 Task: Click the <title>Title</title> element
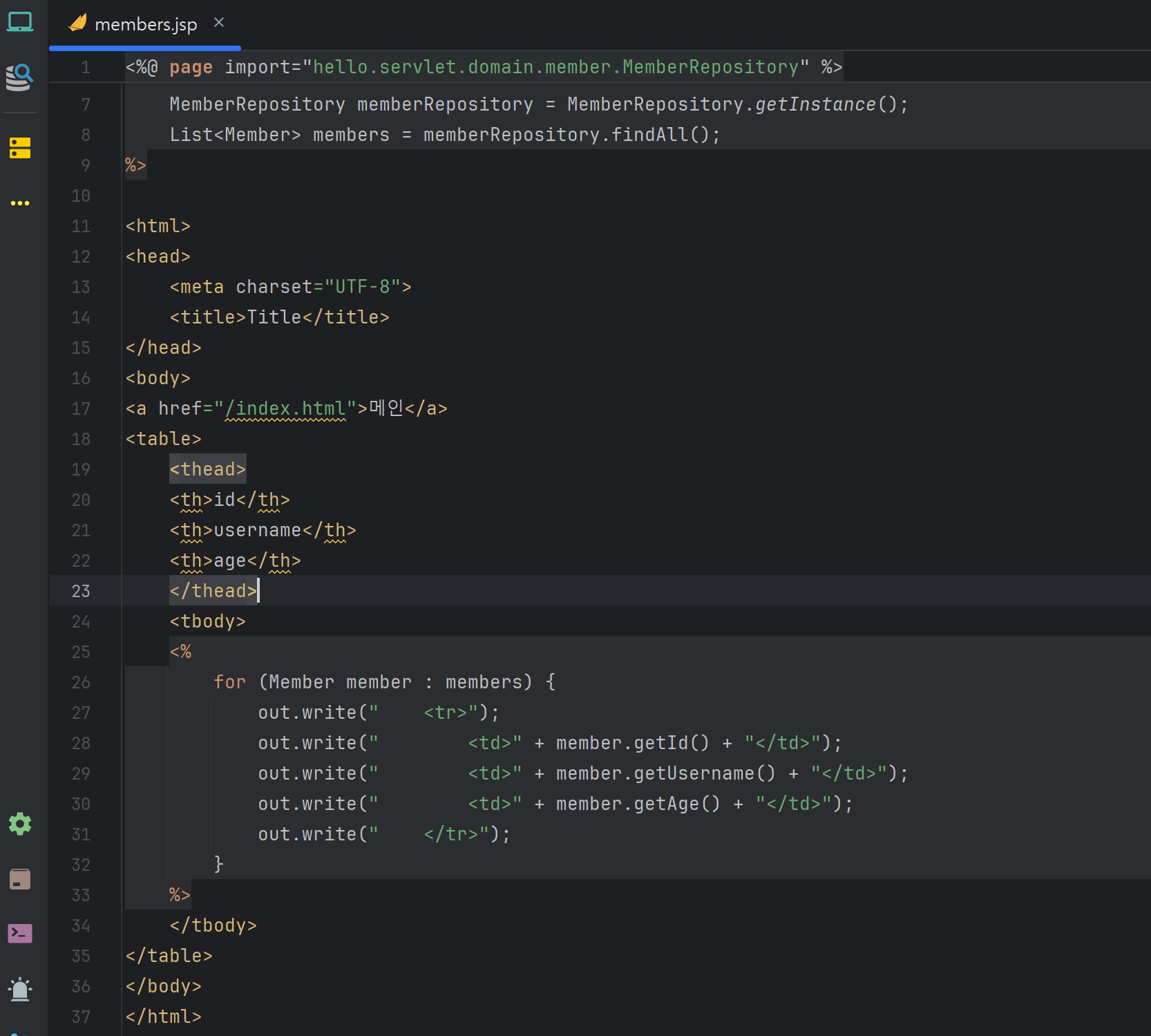pos(280,317)
